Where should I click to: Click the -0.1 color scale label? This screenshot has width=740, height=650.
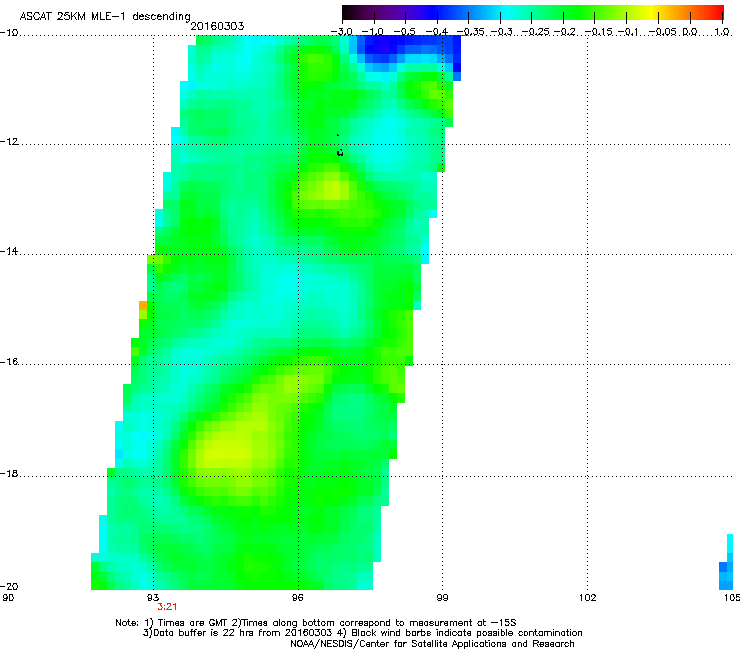click(x=628, y=32)
